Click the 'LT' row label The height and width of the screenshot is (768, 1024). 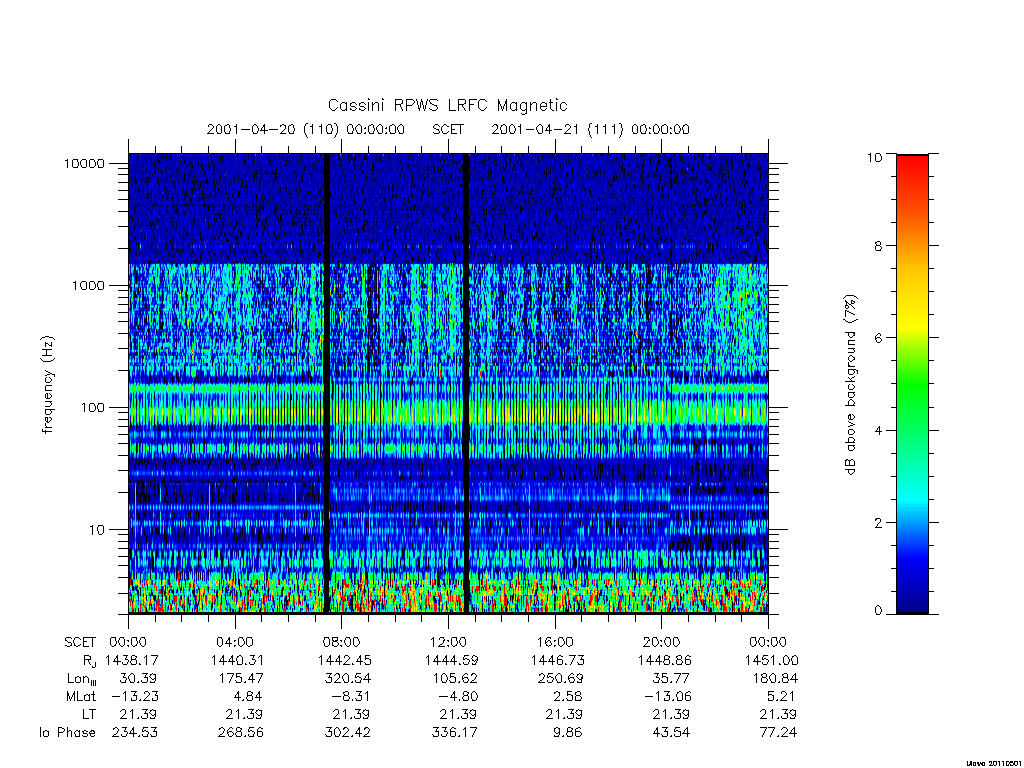pyautogui.click(x=89, y=714)
